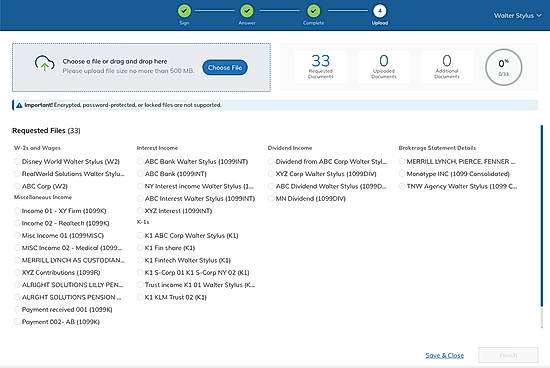The image size is (550, 368).
Task: Click the 0 Additional Documents card
Action: (447, 67)
